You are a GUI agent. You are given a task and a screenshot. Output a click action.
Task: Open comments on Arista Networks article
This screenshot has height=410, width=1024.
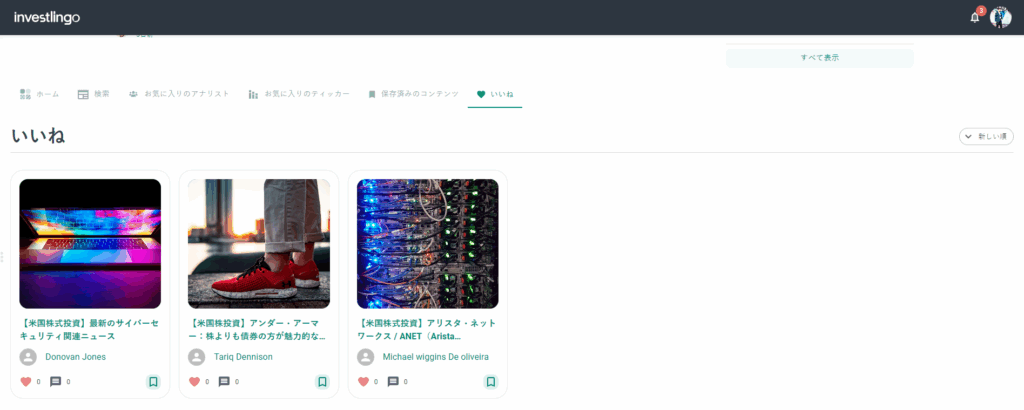[x=393, y=381]
